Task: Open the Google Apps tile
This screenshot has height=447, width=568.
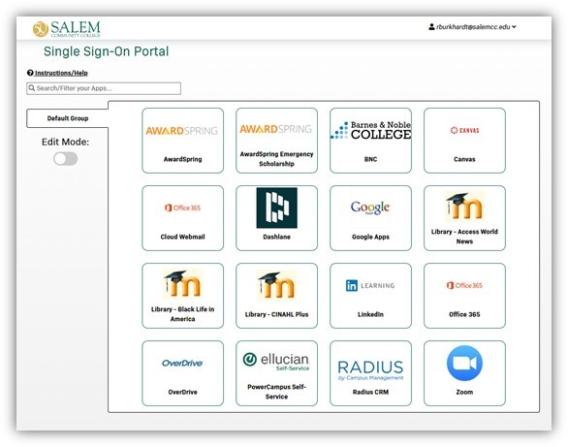Action: tap(371, 218)
